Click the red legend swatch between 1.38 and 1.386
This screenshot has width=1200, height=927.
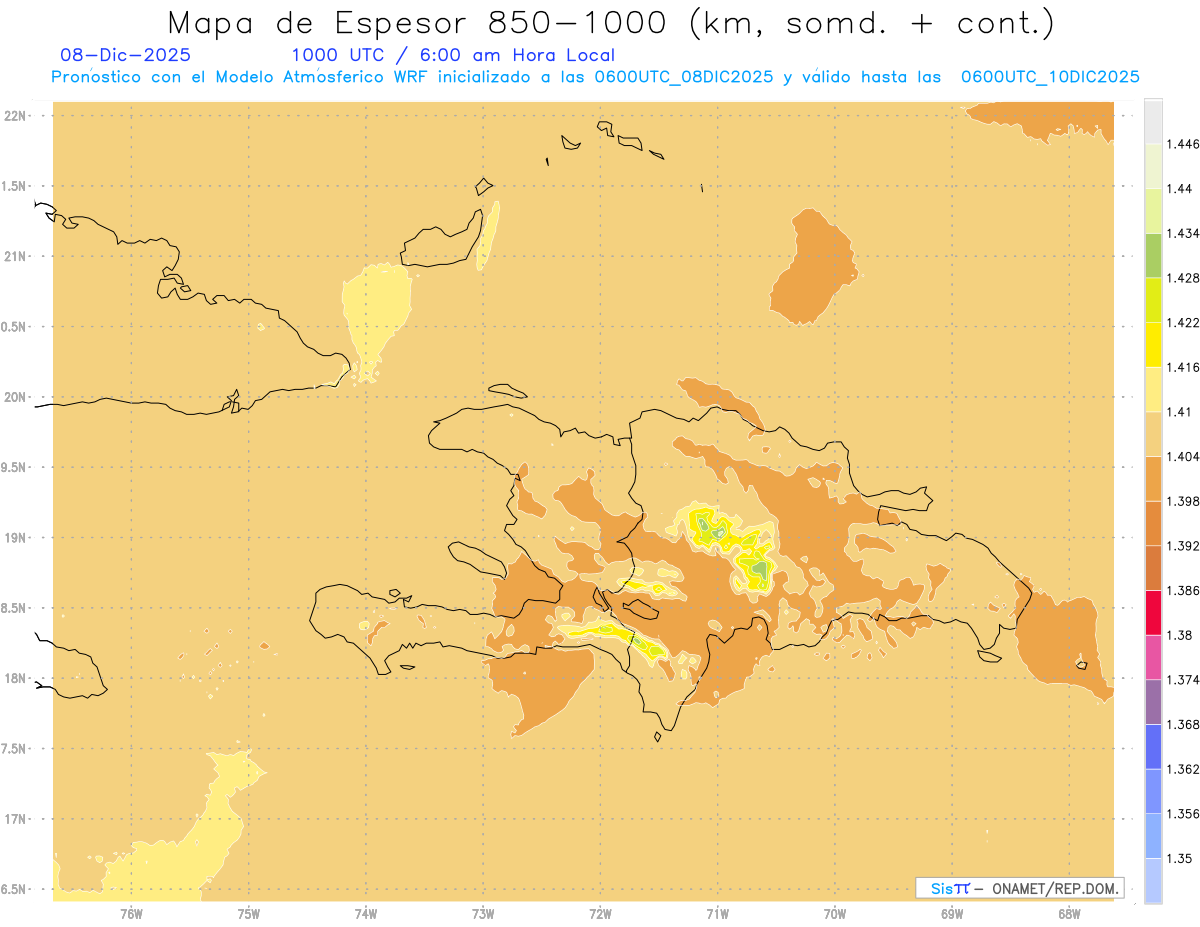[x=1153, y=612]
